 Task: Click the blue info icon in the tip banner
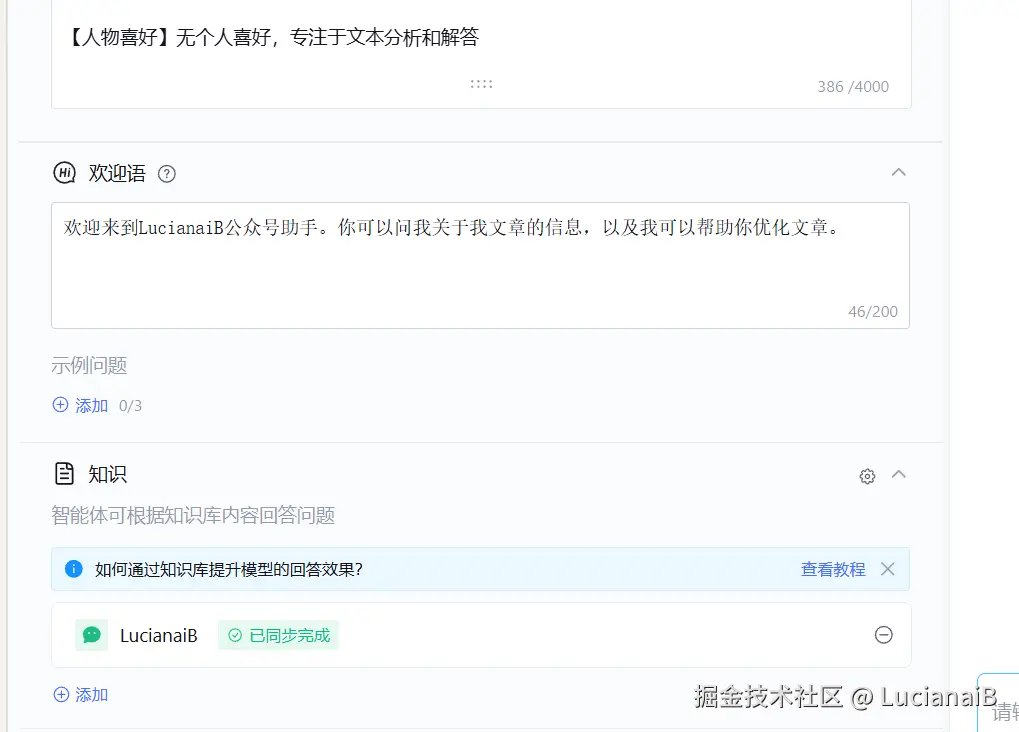(72, 569)
